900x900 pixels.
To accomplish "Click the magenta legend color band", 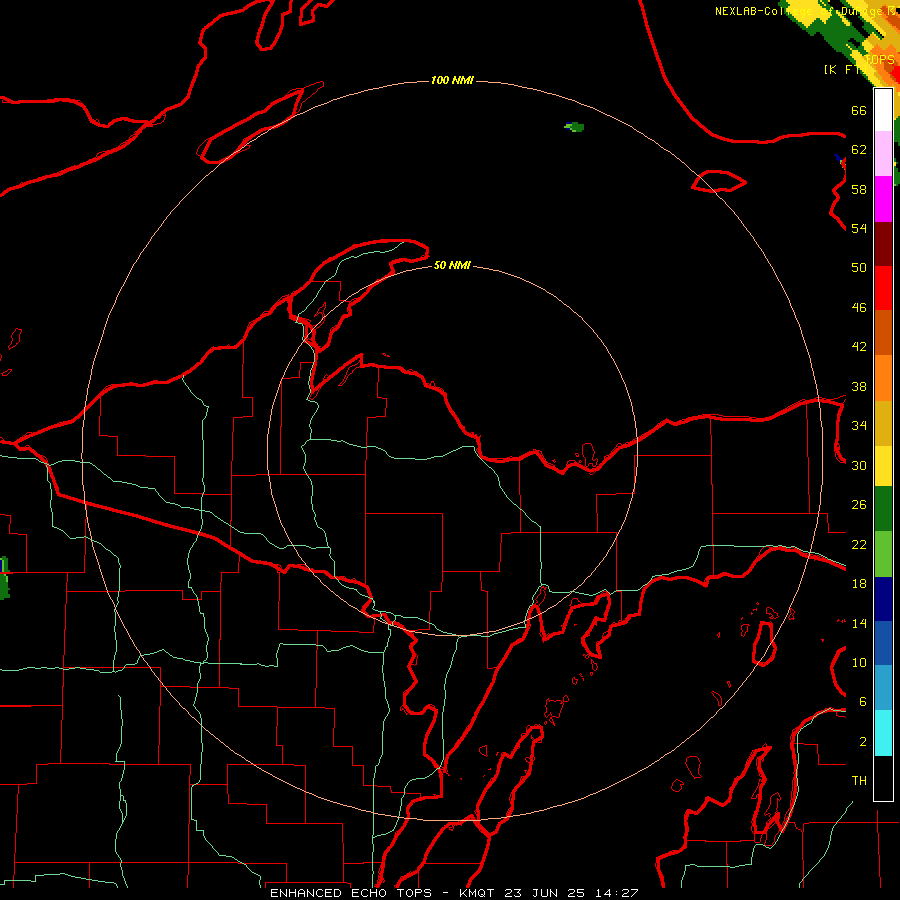I will (x=883, y=199).
